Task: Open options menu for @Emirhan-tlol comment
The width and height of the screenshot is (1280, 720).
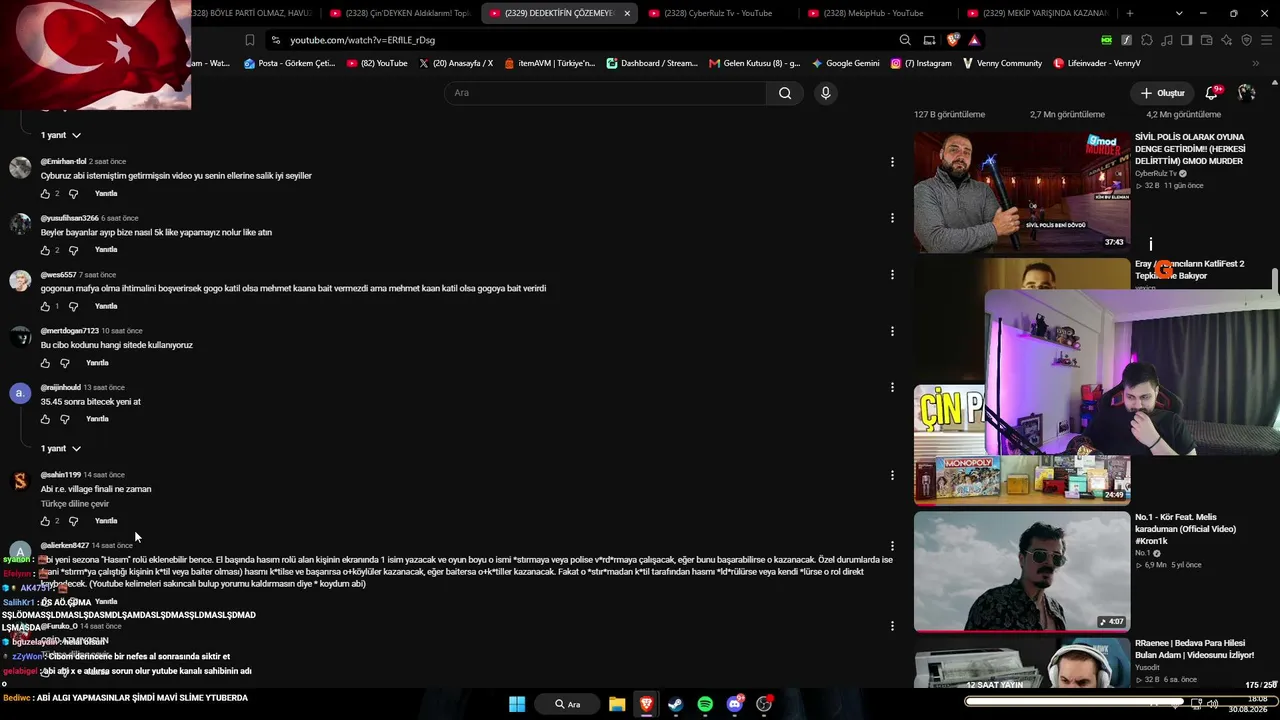Action: tap(892, 162)
